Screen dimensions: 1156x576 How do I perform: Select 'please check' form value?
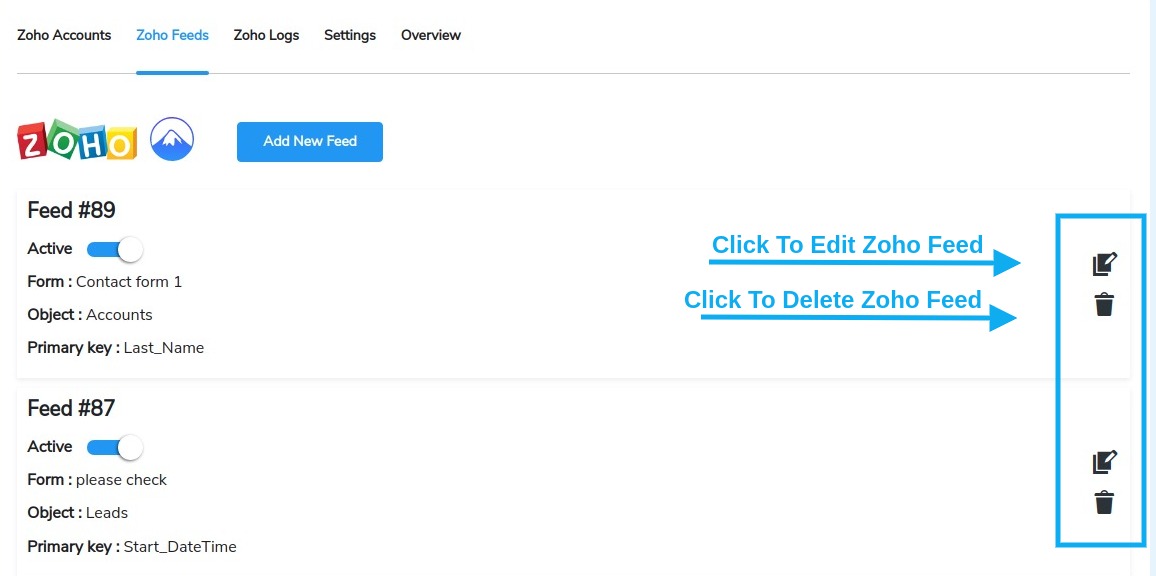tap(122, 480)
